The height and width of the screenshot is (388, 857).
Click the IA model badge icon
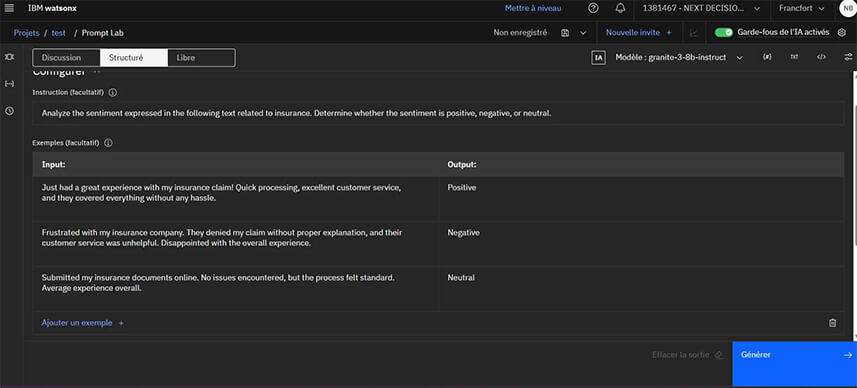[x=598, y=57]
